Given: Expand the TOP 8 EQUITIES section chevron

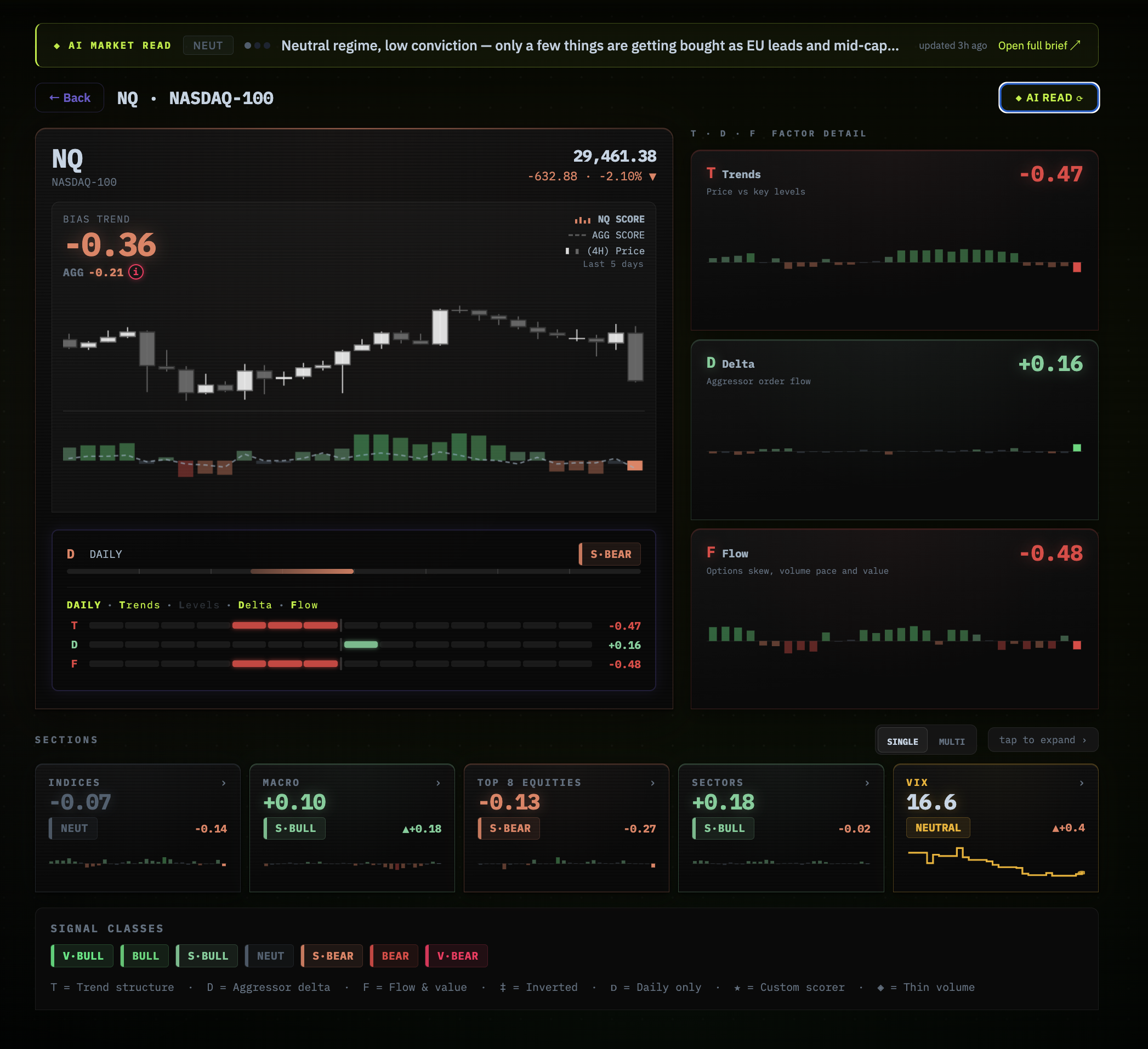Looking at the screenshot, I should pos(652,783).
